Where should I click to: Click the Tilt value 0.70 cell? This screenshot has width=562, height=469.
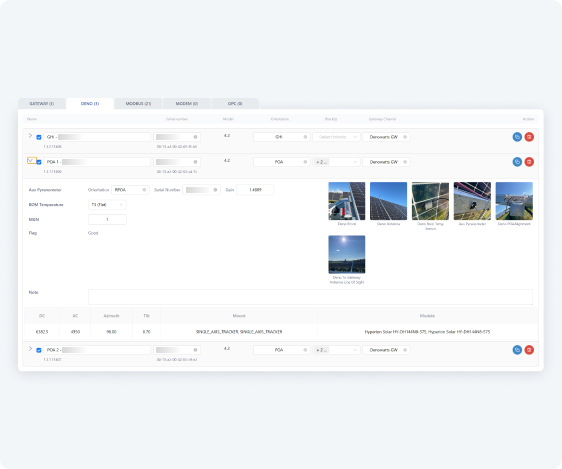coord(146,332)
